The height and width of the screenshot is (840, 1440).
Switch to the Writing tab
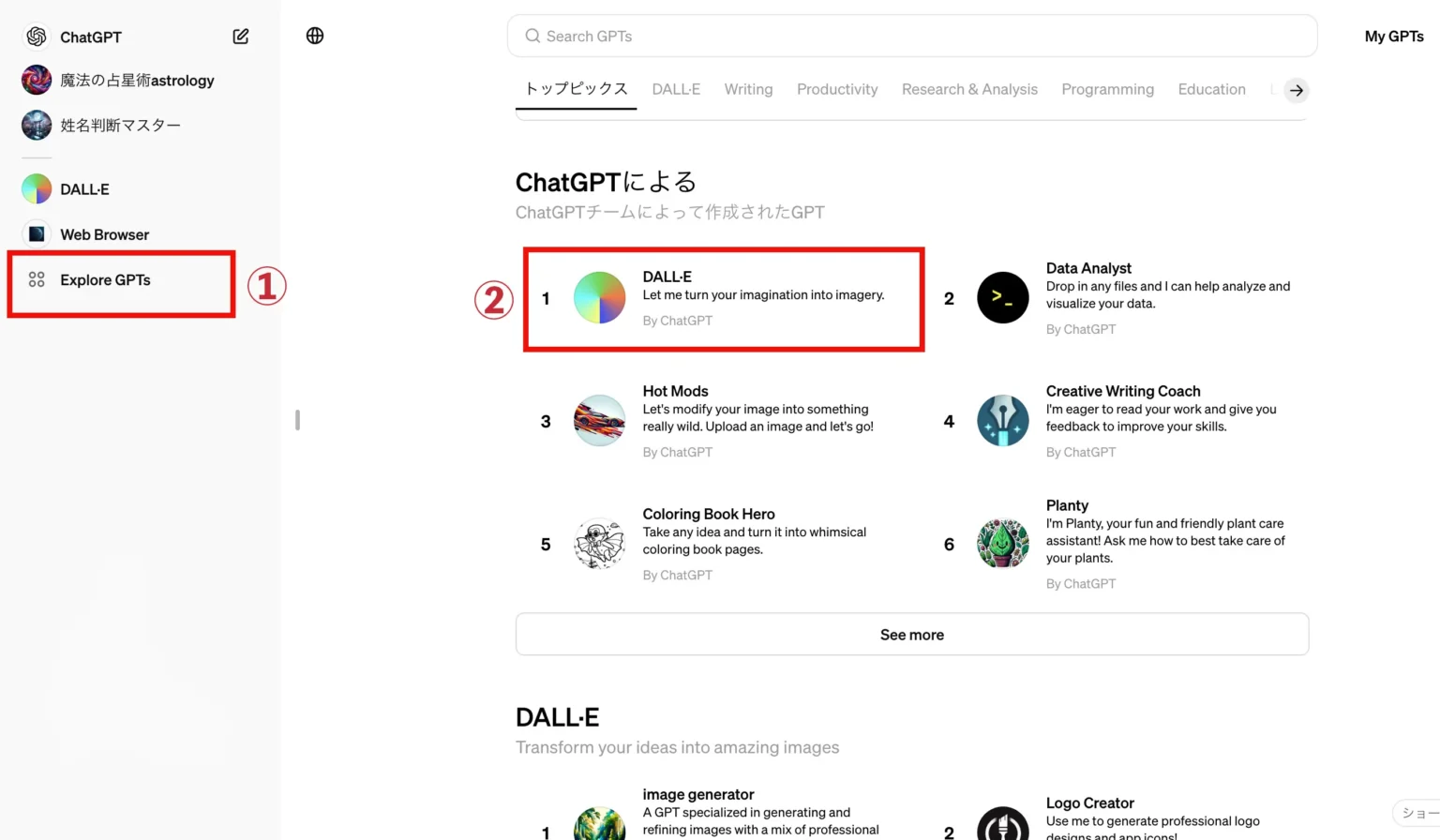point(748,89)
